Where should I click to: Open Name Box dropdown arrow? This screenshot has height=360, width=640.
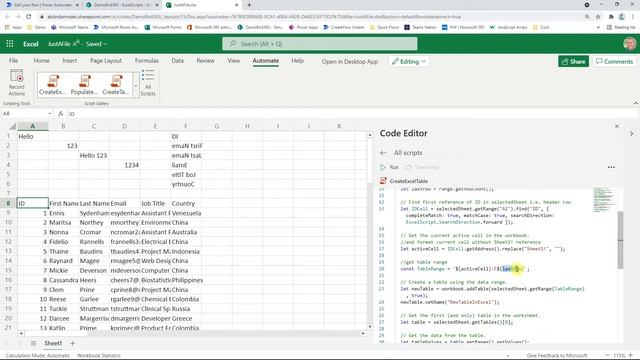[x=50, y=113]
